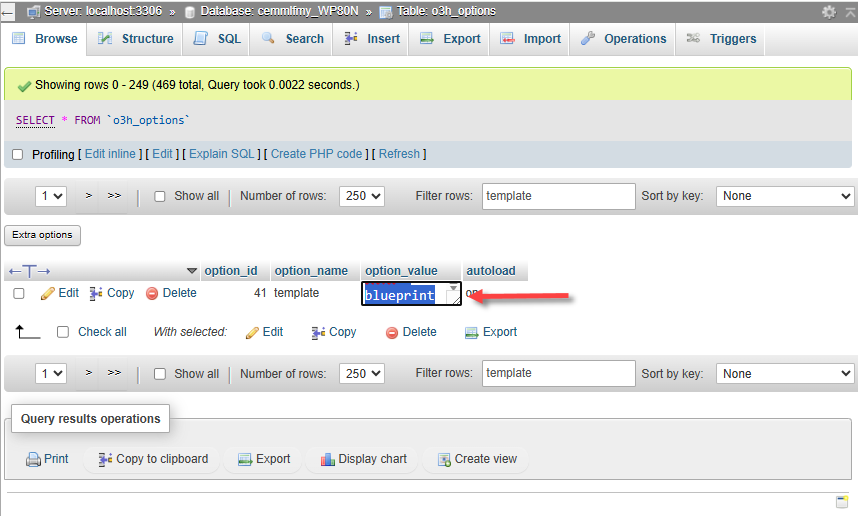Enable bottom Show all checkbox
This screenshot has height=516, width=858.
click(160, 374)
